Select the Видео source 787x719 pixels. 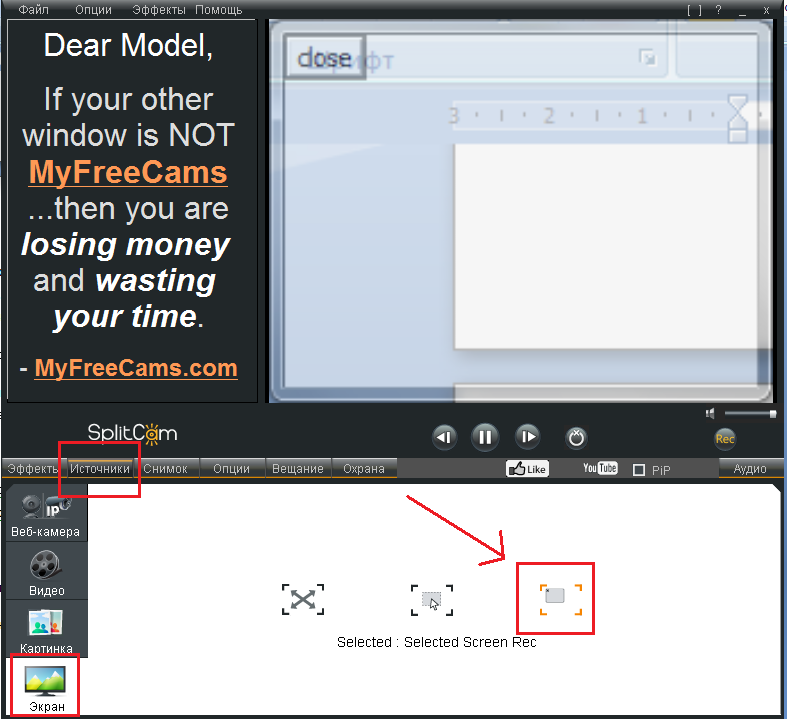46,571
